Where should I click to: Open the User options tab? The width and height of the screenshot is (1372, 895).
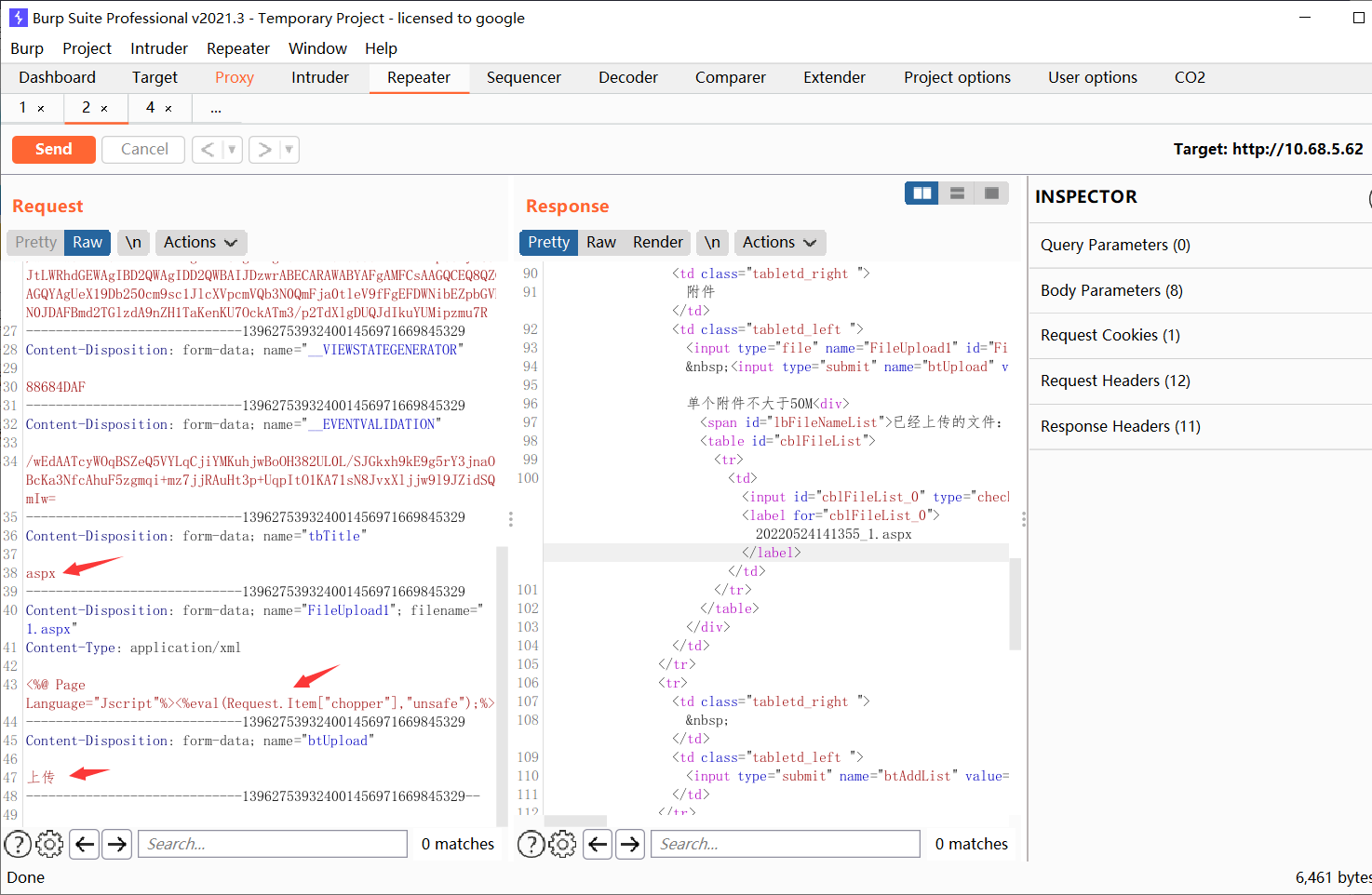1093,77
